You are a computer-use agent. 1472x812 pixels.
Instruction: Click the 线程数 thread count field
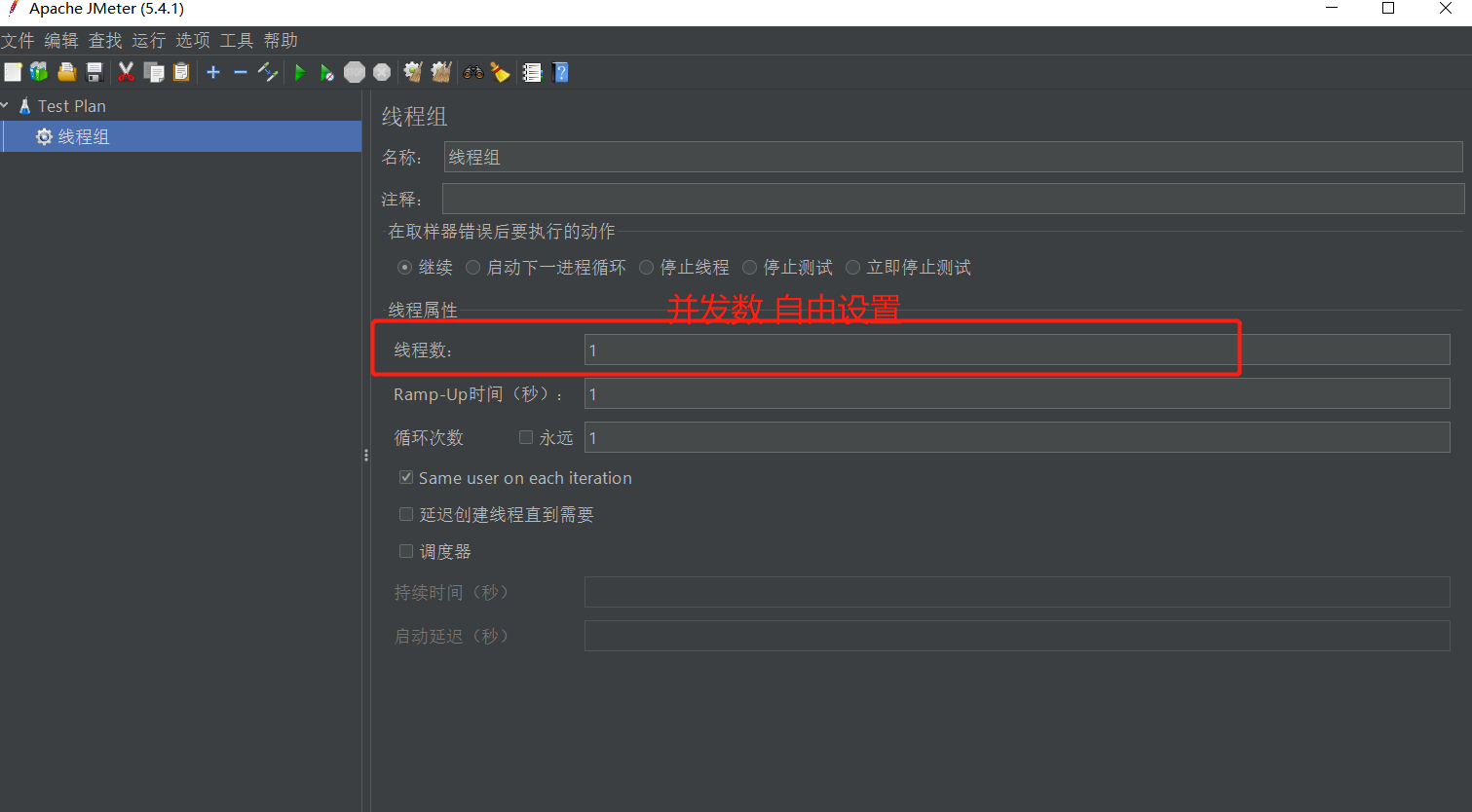tap(1017, 350)
